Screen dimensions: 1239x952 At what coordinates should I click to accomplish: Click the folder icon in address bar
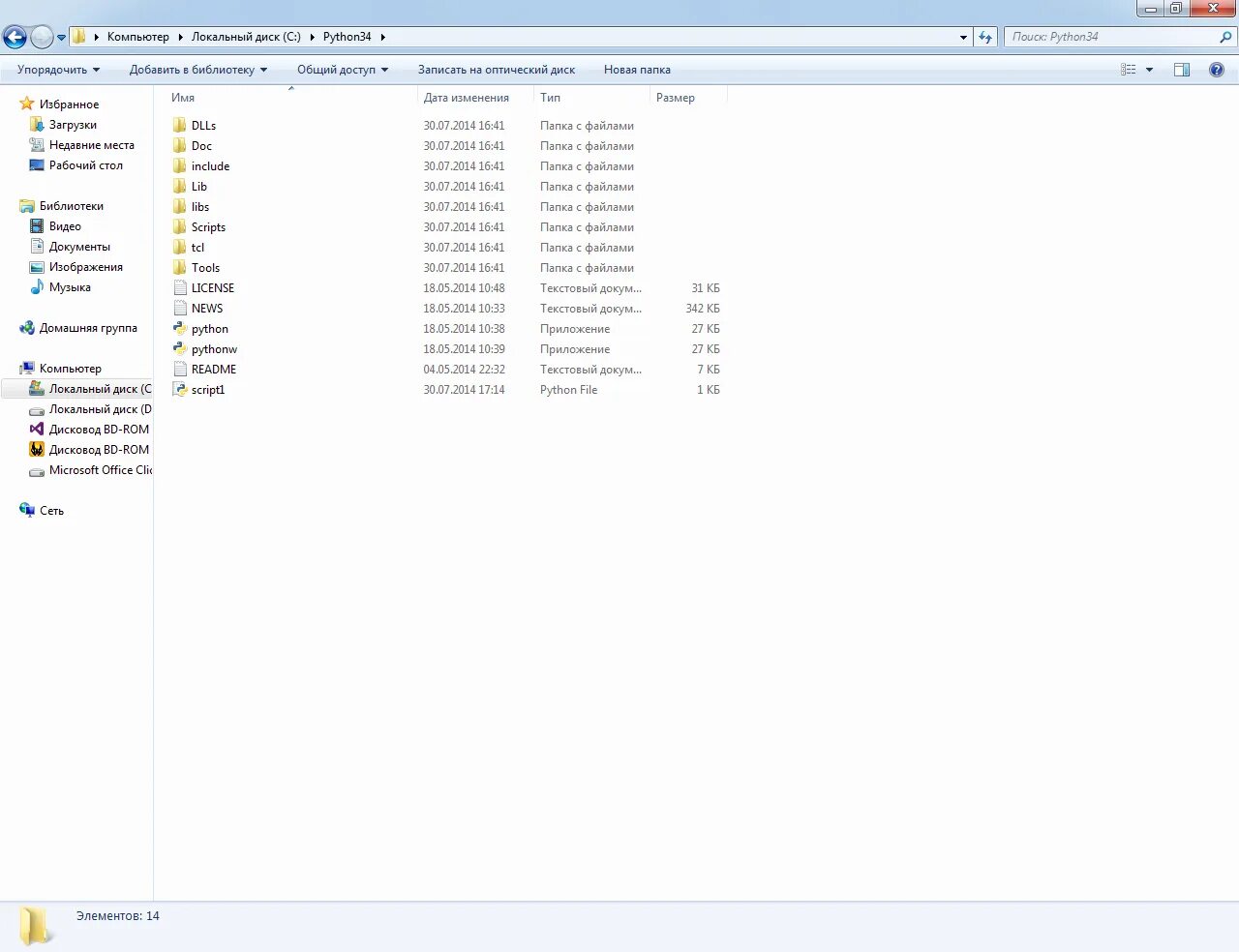[79, 37]
